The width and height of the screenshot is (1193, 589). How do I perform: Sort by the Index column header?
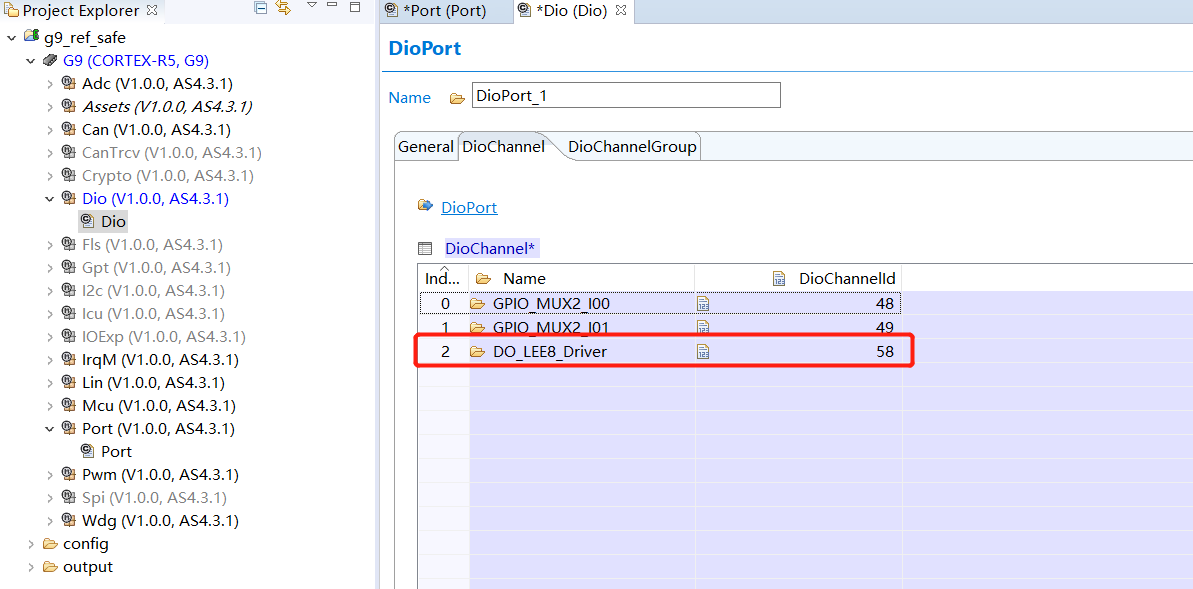[444, 278]
